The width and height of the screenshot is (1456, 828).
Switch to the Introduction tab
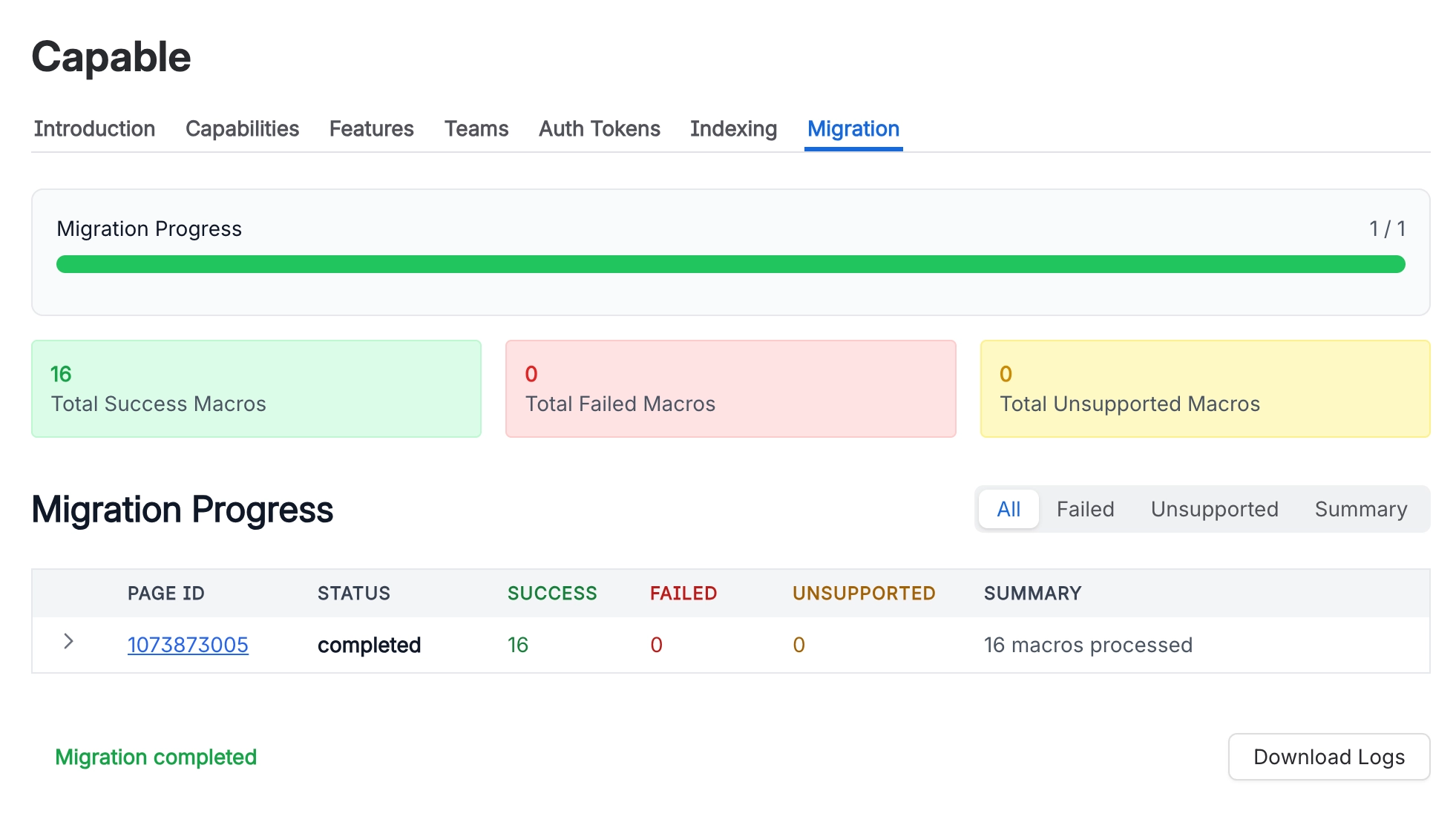click(94, 128)
